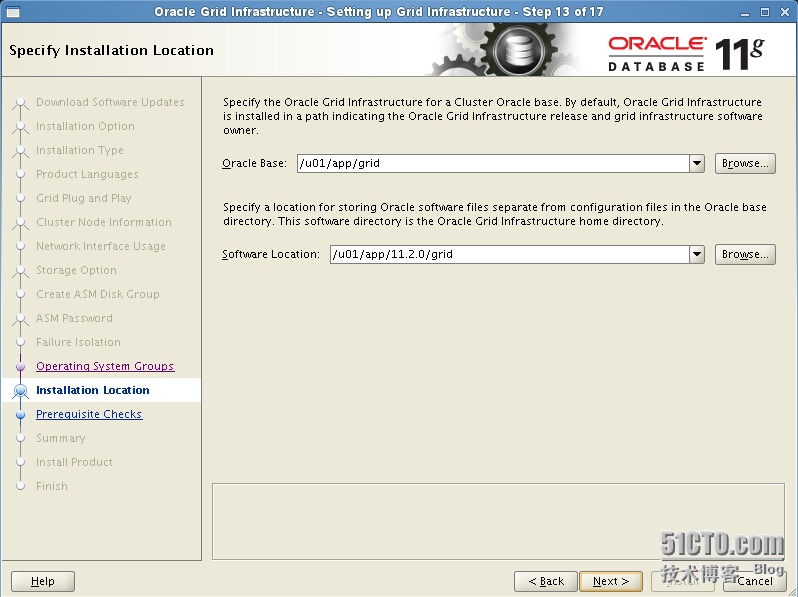The image size is (798, 597).
Task: Click the Prerequisite Checks step bullet
Action: click(20, 414)
